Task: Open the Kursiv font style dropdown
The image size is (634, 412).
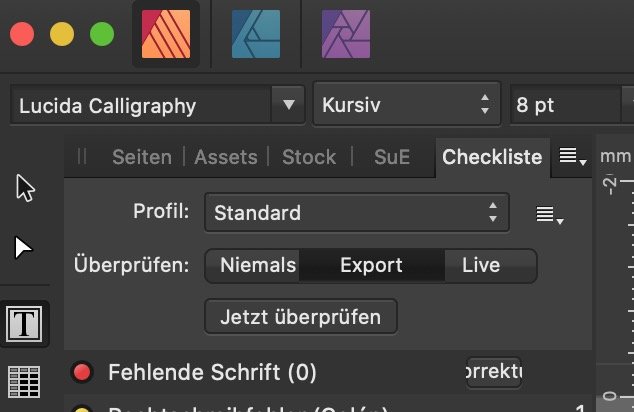Action: coord(407,105)
